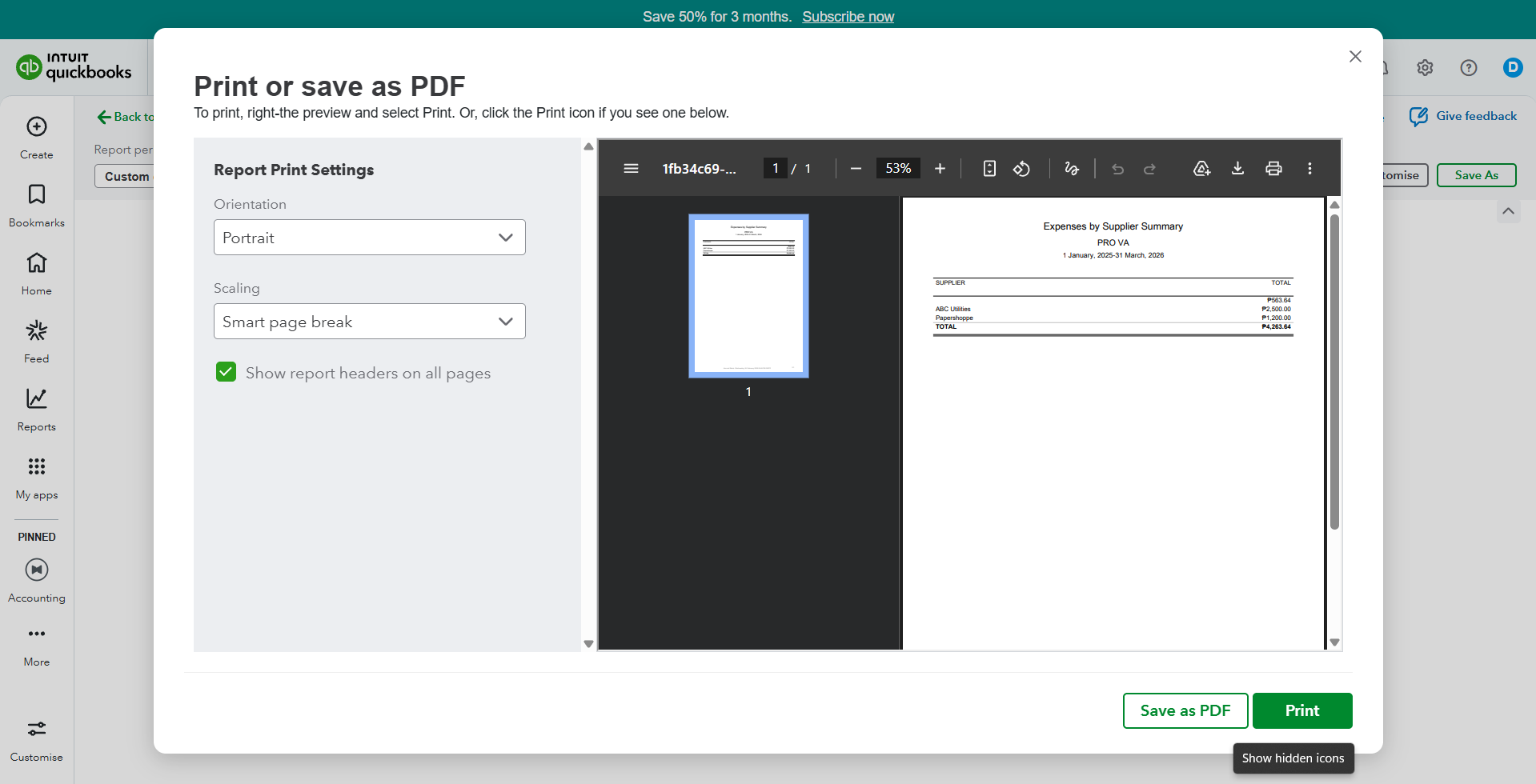Viewport: 1536px width, 784px height.
Task: Click the Save as PDF button
Action: [1185, 710]
